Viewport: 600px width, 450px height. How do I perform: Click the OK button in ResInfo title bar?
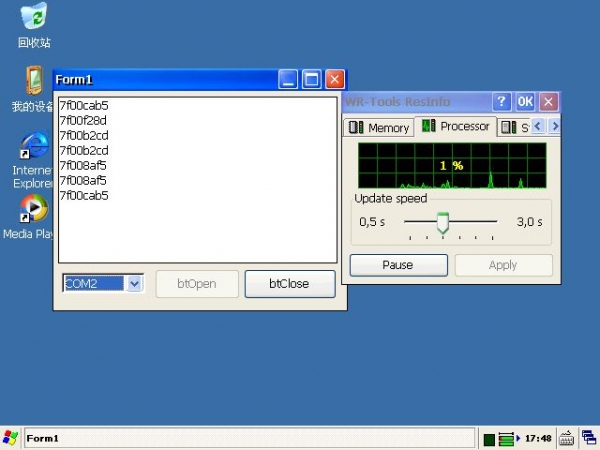(x=525, y=102)
